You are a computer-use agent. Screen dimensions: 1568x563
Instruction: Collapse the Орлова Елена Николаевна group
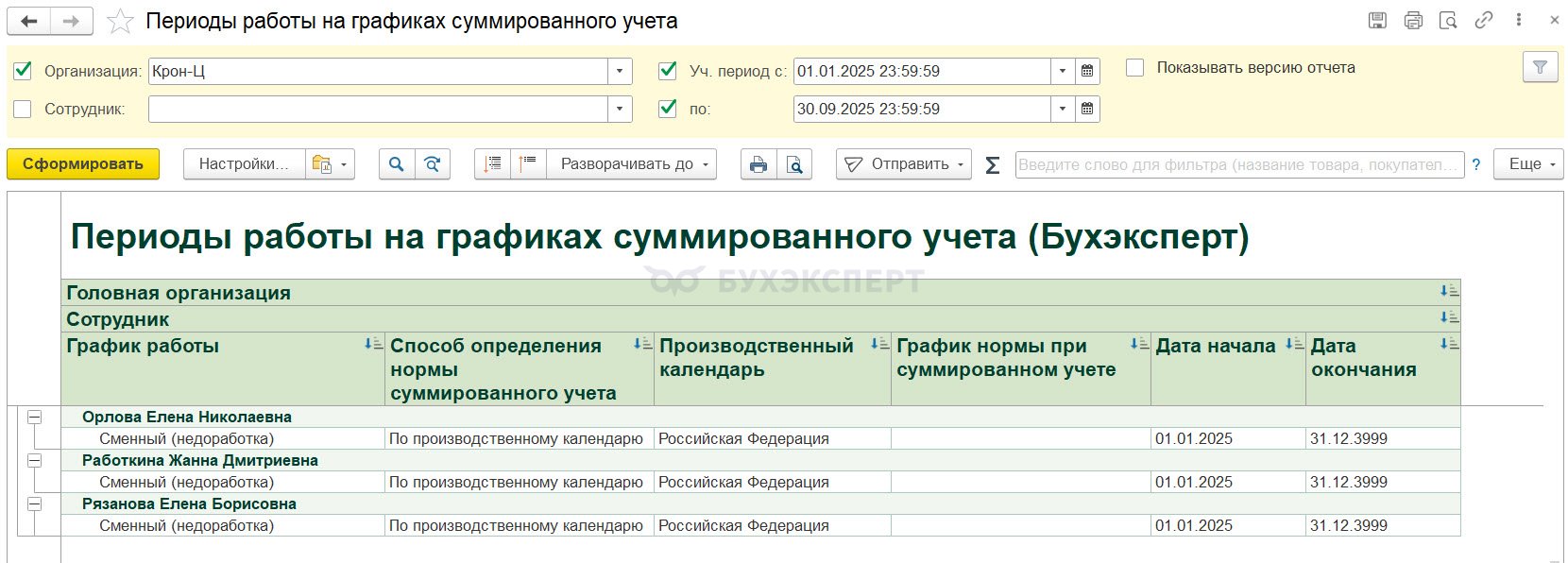point(35,417)
